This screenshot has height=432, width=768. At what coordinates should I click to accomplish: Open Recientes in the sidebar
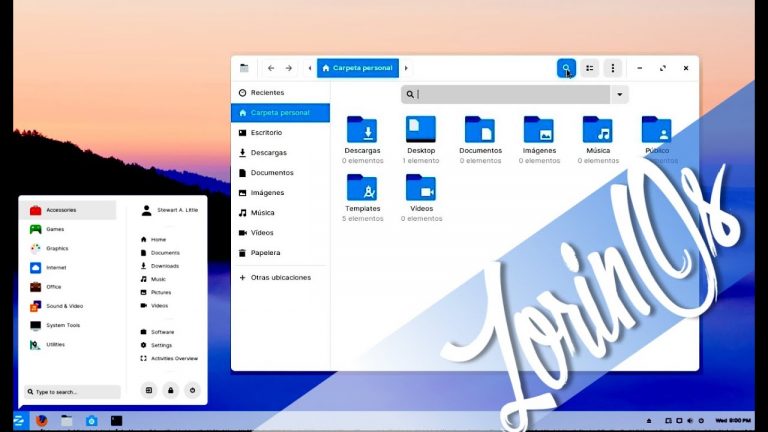pos(281,93)
